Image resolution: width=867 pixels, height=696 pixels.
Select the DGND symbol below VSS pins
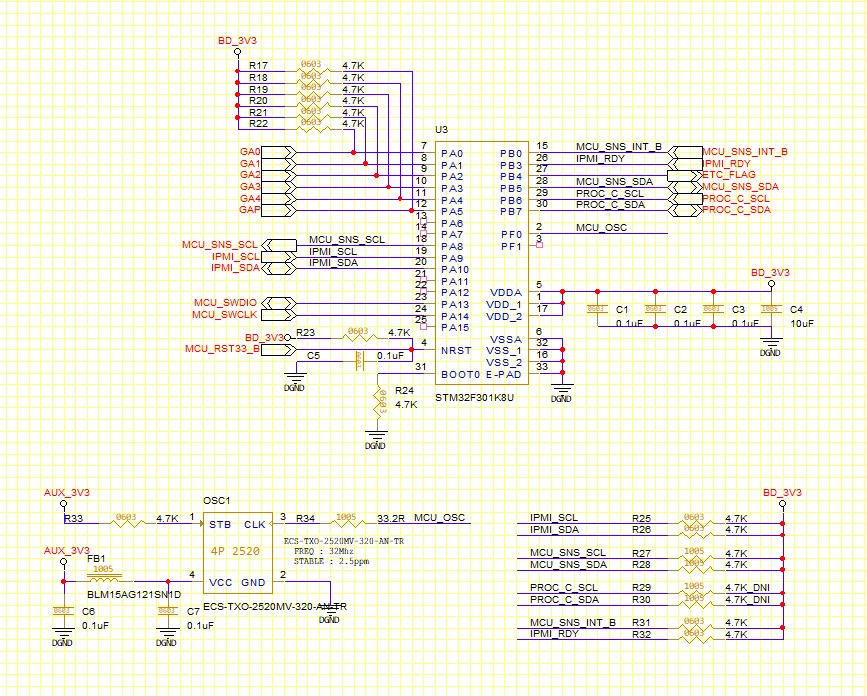pyautogui.click(x=562, y=392)
